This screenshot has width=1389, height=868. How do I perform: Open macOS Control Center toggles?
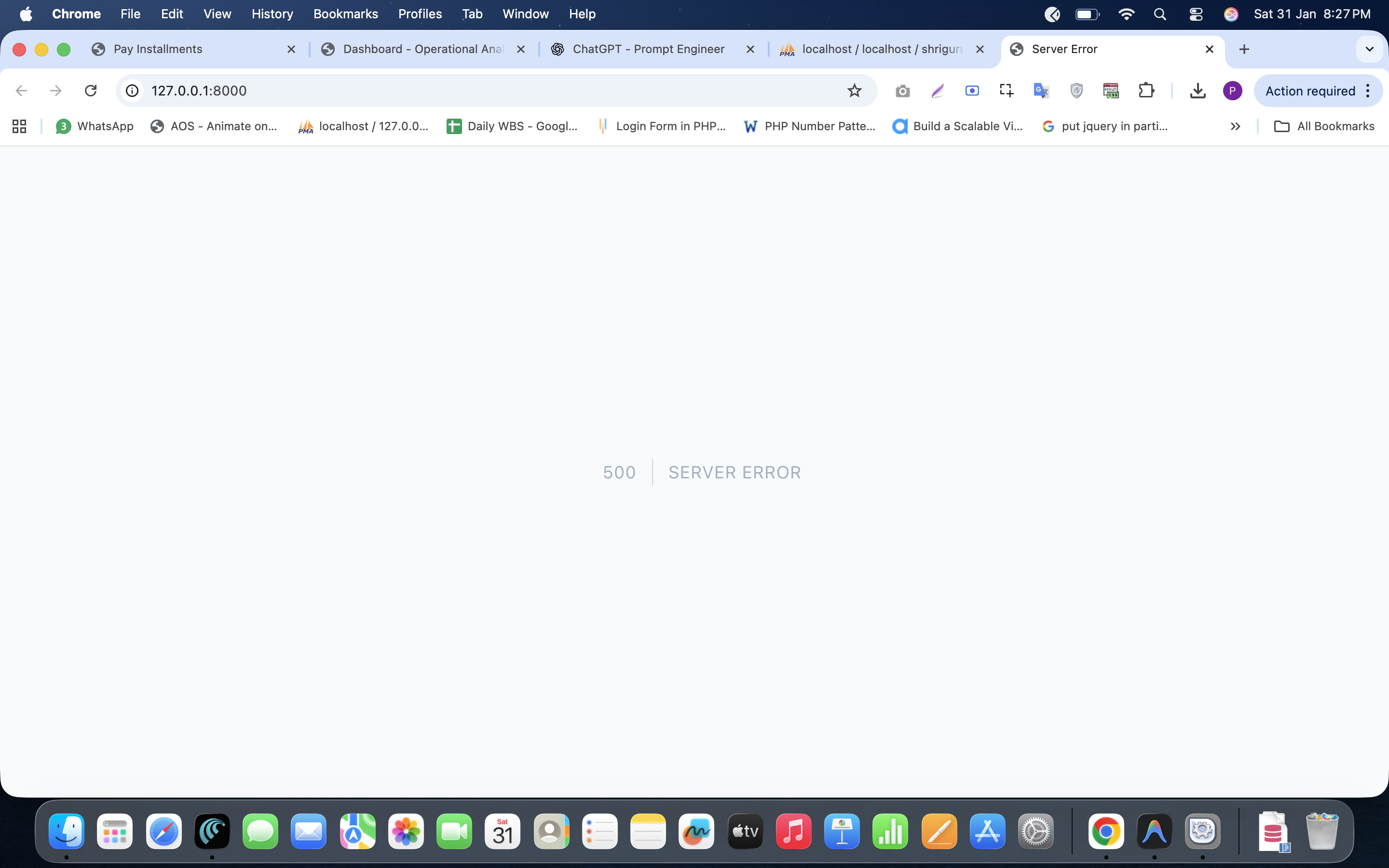(x=1196, y=14)
